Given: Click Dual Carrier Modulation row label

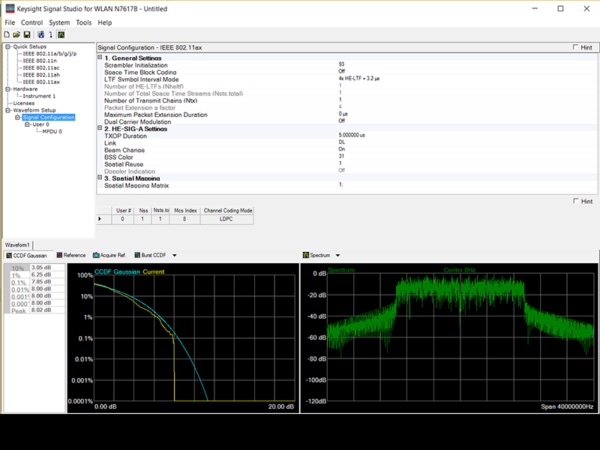Looking at the screenshot, I should (x=138, y=122).
